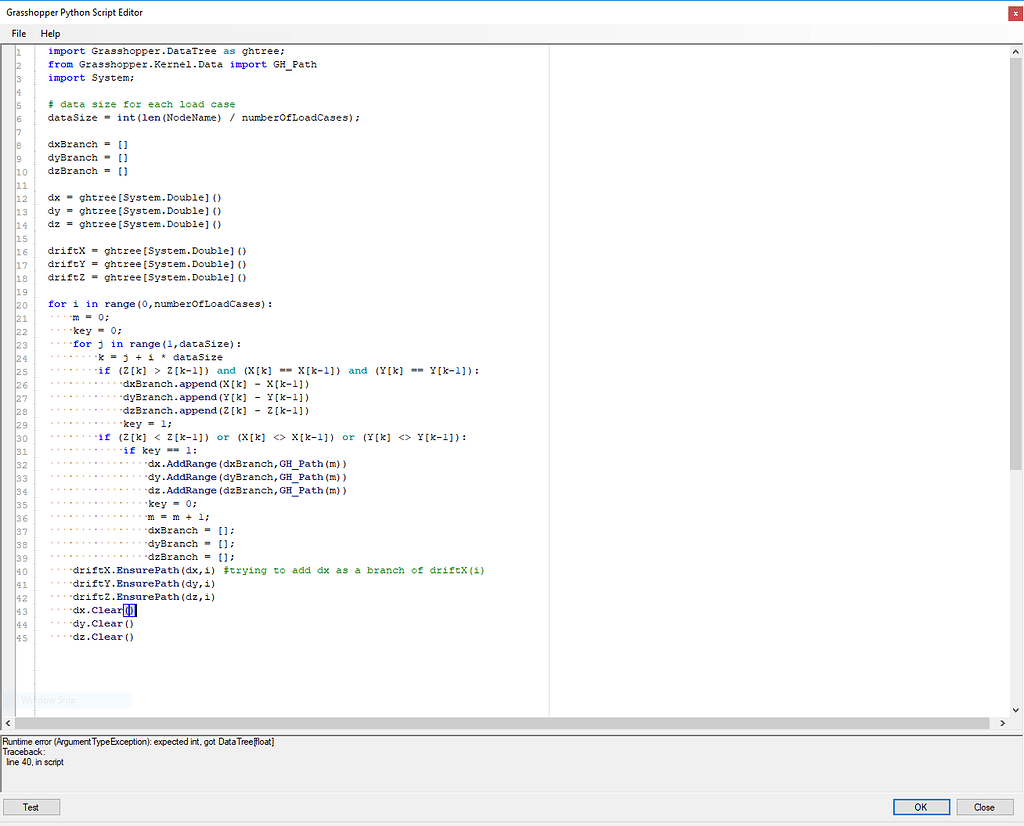Click the line 40 traceback entry
The height and width of the screenshot is (826, 1024).
[x=38, y=761]
